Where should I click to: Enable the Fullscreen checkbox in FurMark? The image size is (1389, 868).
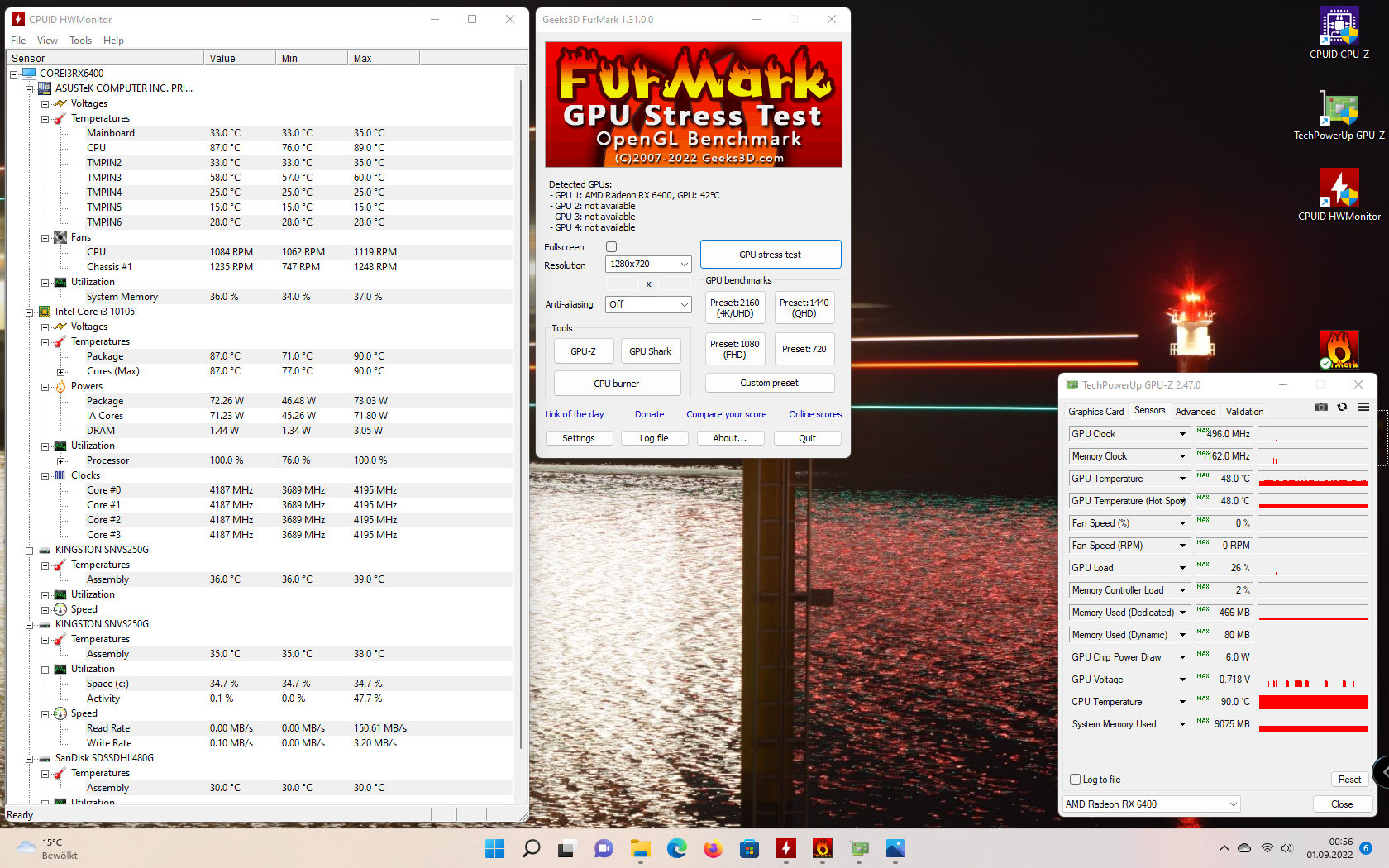tap(612, 247)
